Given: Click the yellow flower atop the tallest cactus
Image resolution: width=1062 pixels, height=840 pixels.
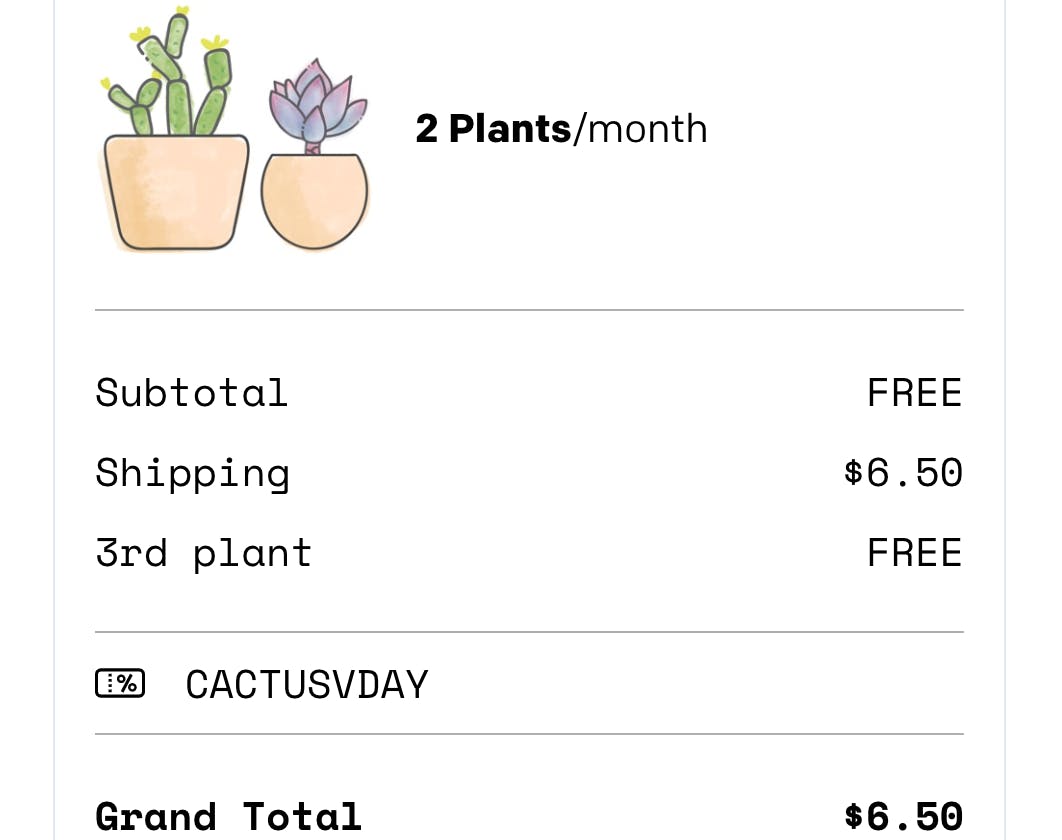Looking at the screenshot, I should coord(180,13).
